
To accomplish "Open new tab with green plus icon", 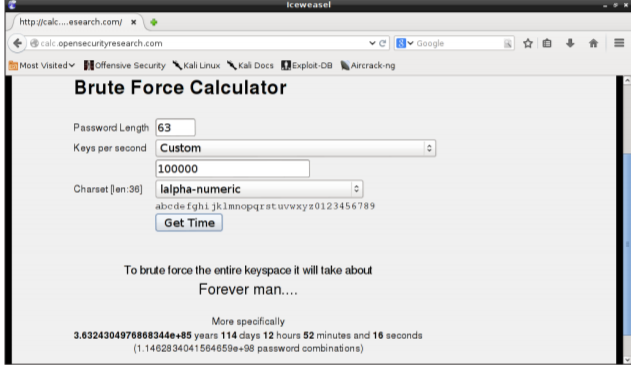I will pyautogui.click(x=154, y=22).
